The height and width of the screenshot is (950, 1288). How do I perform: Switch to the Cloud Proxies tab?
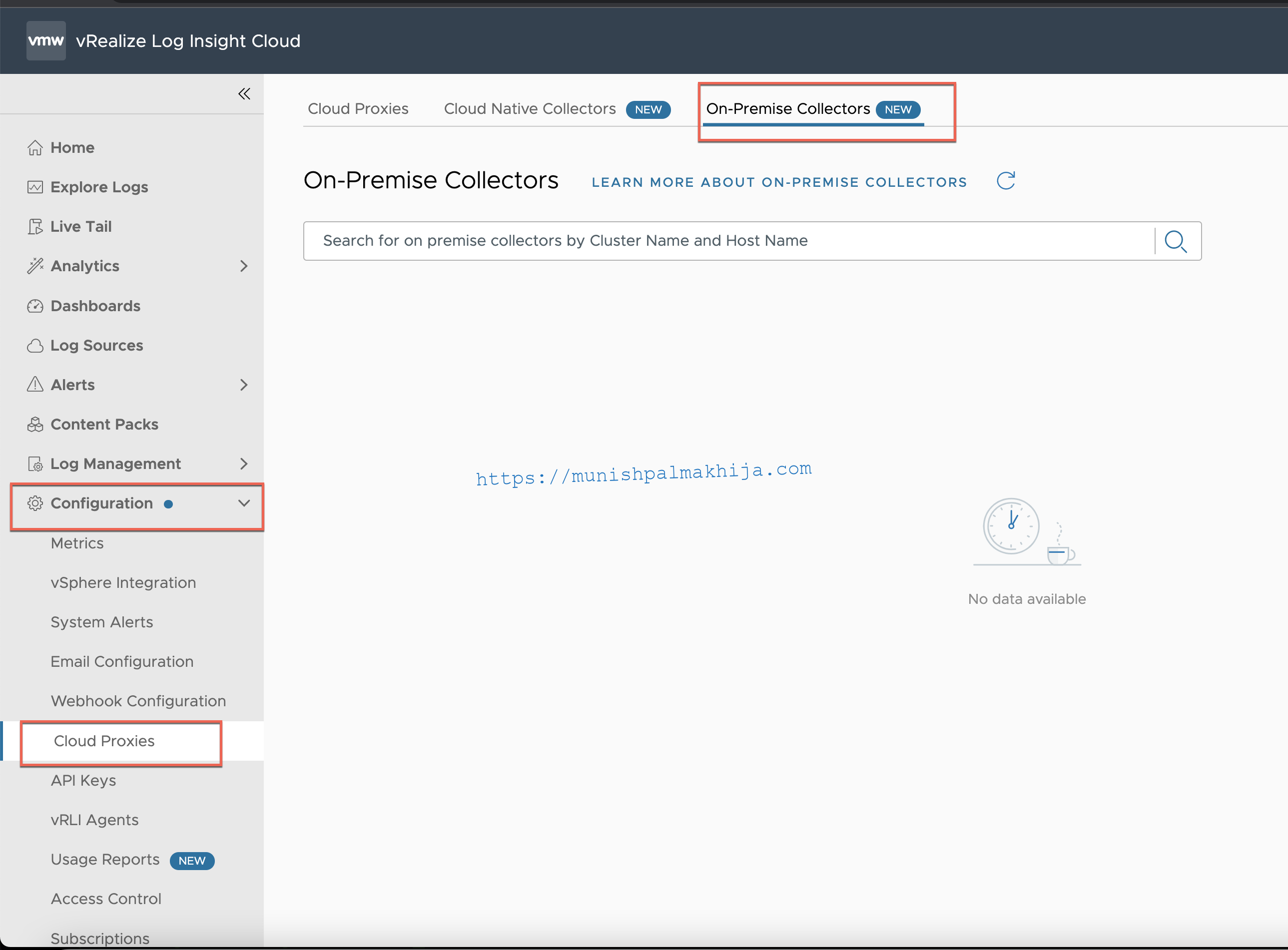click(358, 109)
